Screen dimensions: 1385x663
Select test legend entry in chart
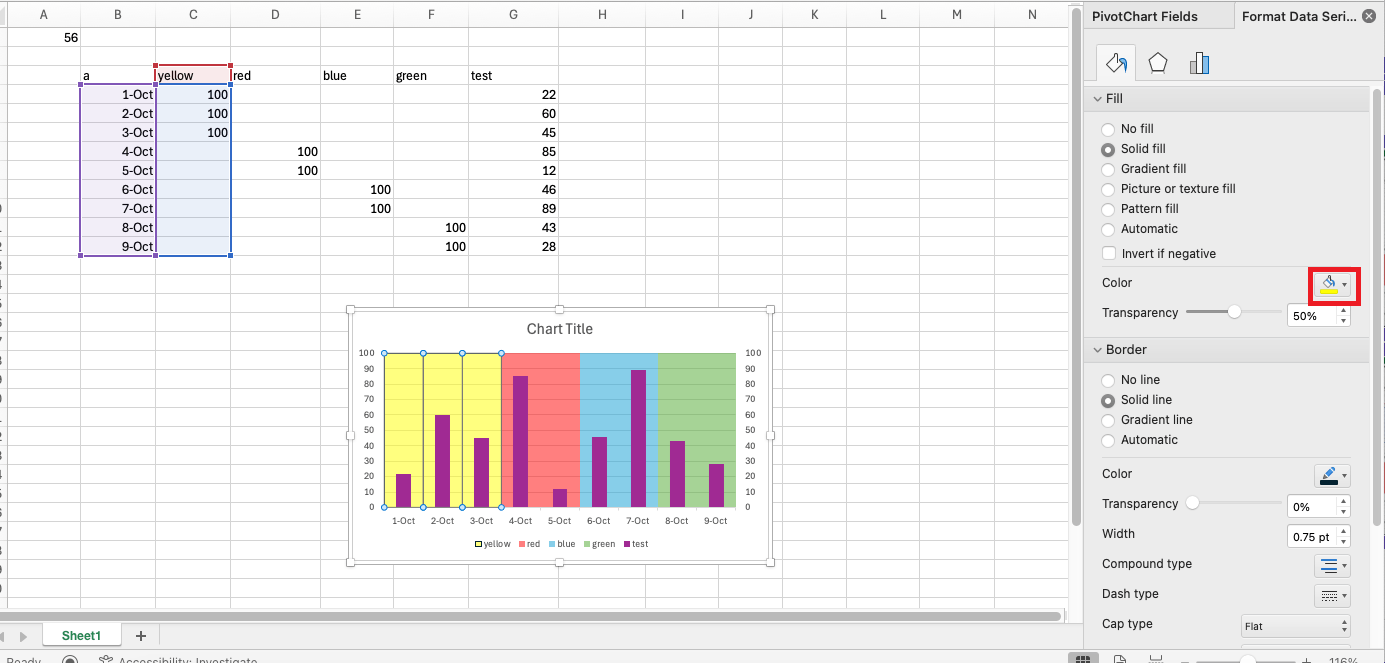click(636, 544)
